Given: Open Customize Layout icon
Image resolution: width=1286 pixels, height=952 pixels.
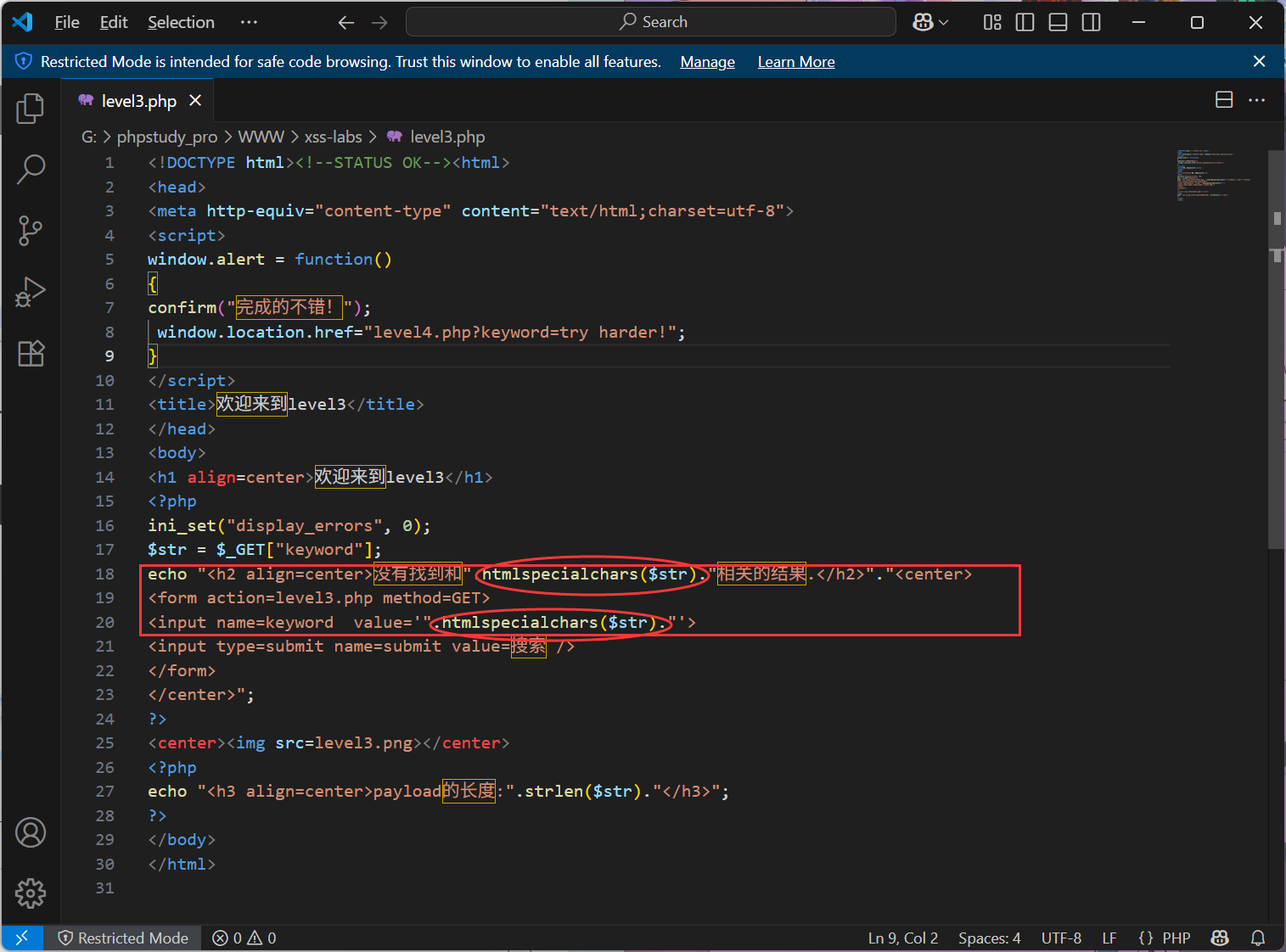Looking at the screenshot, I should pos(992,22).
